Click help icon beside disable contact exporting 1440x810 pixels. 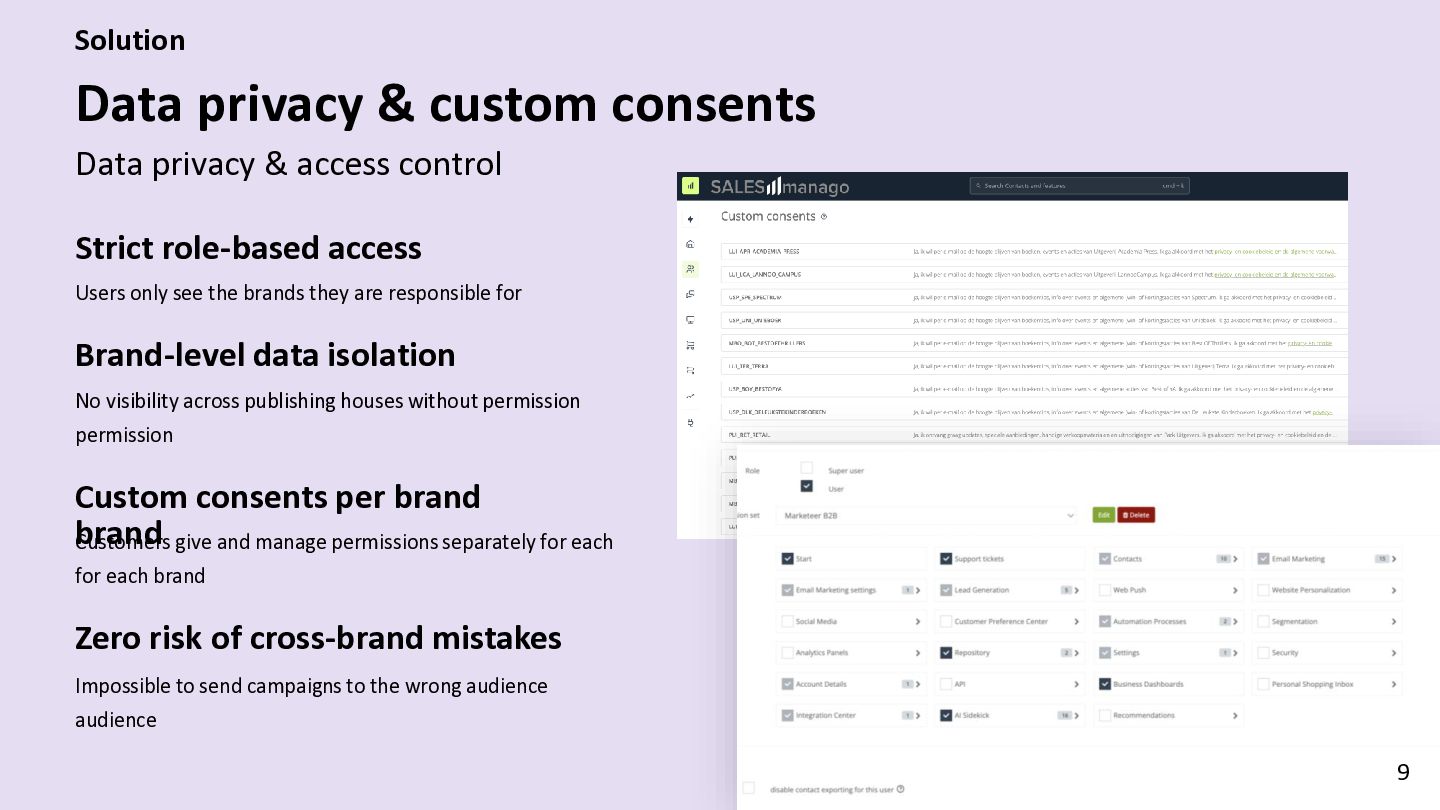coord(900,789)
